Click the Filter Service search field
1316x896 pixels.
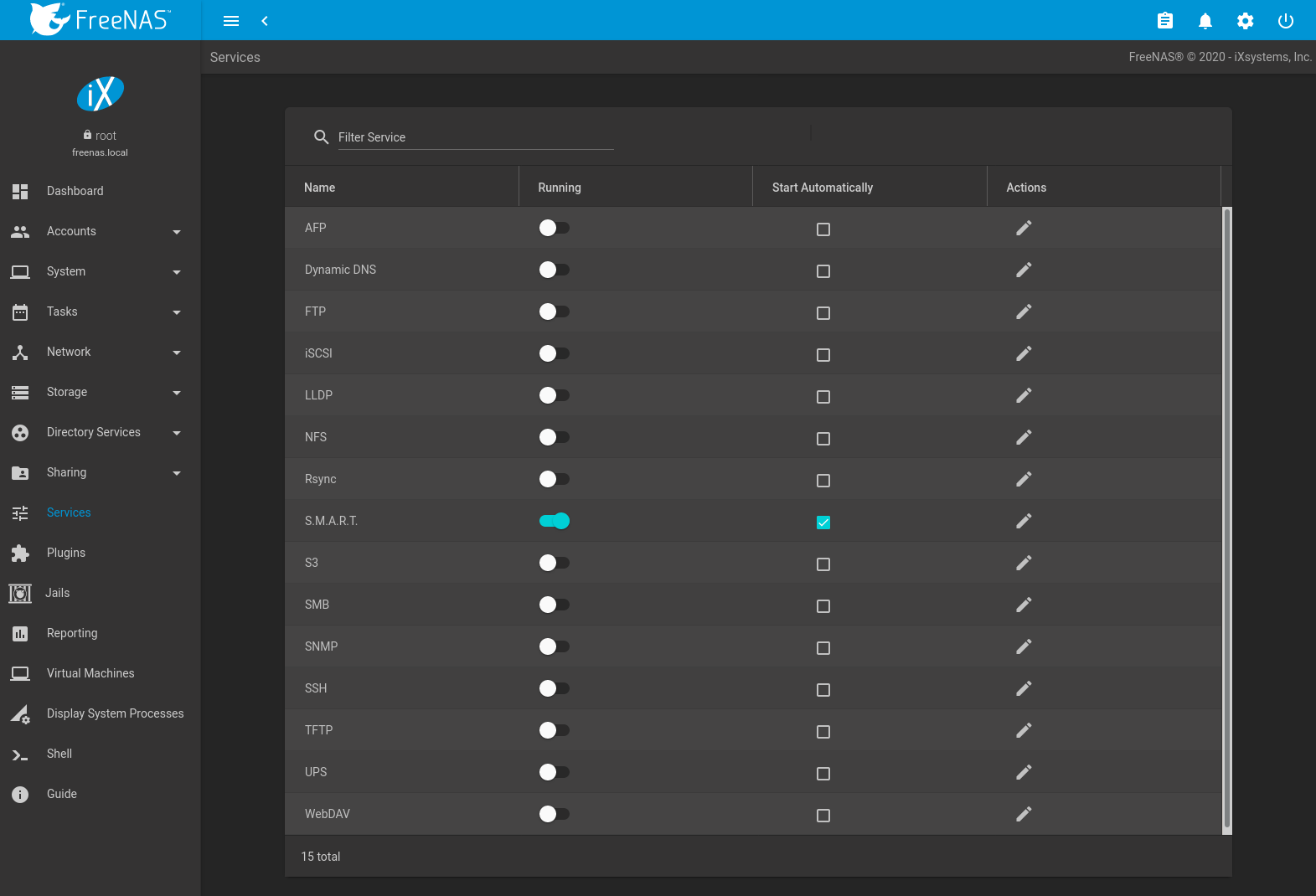(x=475, y=137)
